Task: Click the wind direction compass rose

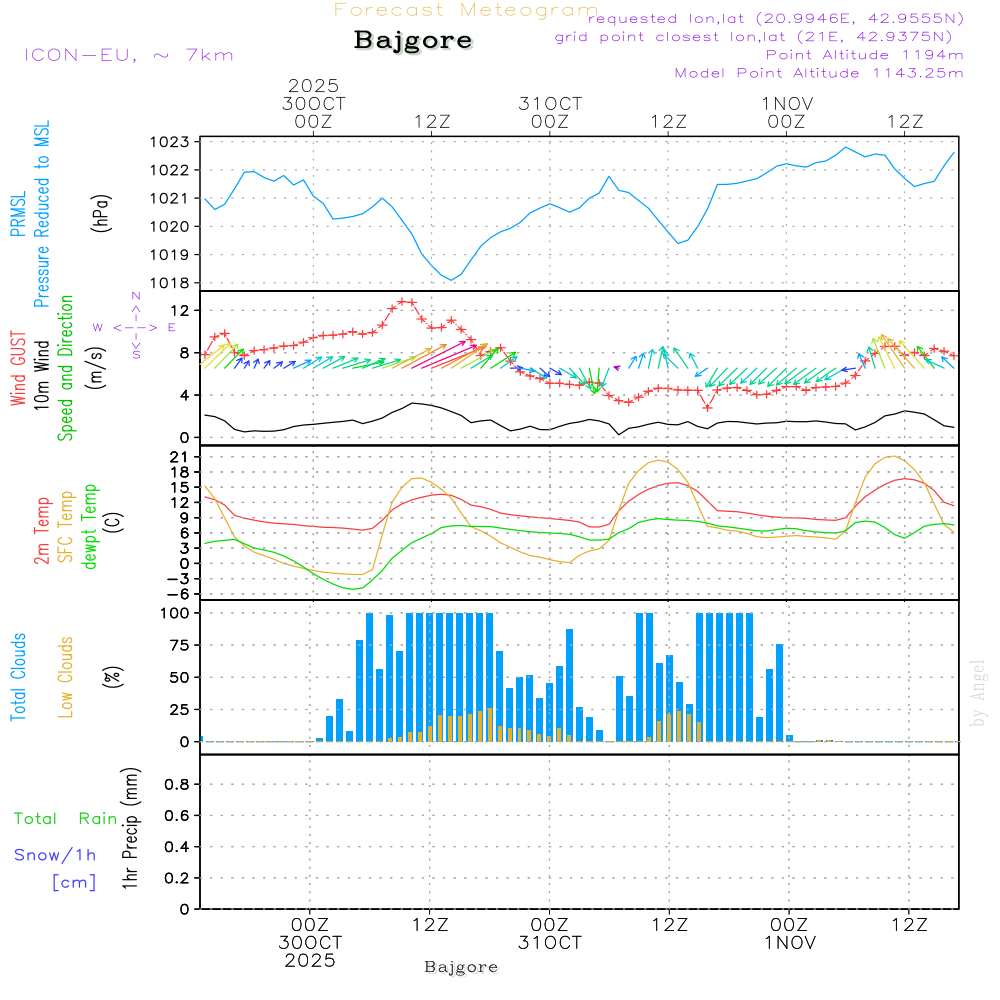Action: pyautogui.click(x=136, y=327)
